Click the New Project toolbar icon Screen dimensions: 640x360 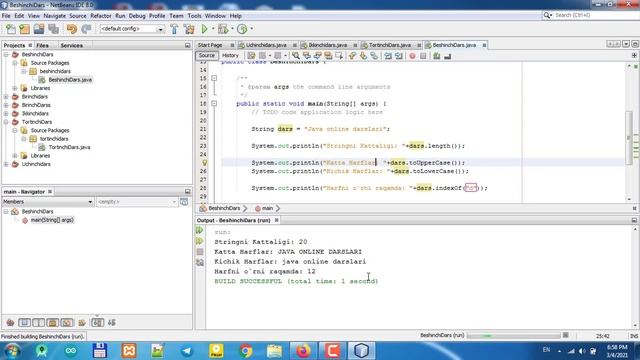(24, 29)
